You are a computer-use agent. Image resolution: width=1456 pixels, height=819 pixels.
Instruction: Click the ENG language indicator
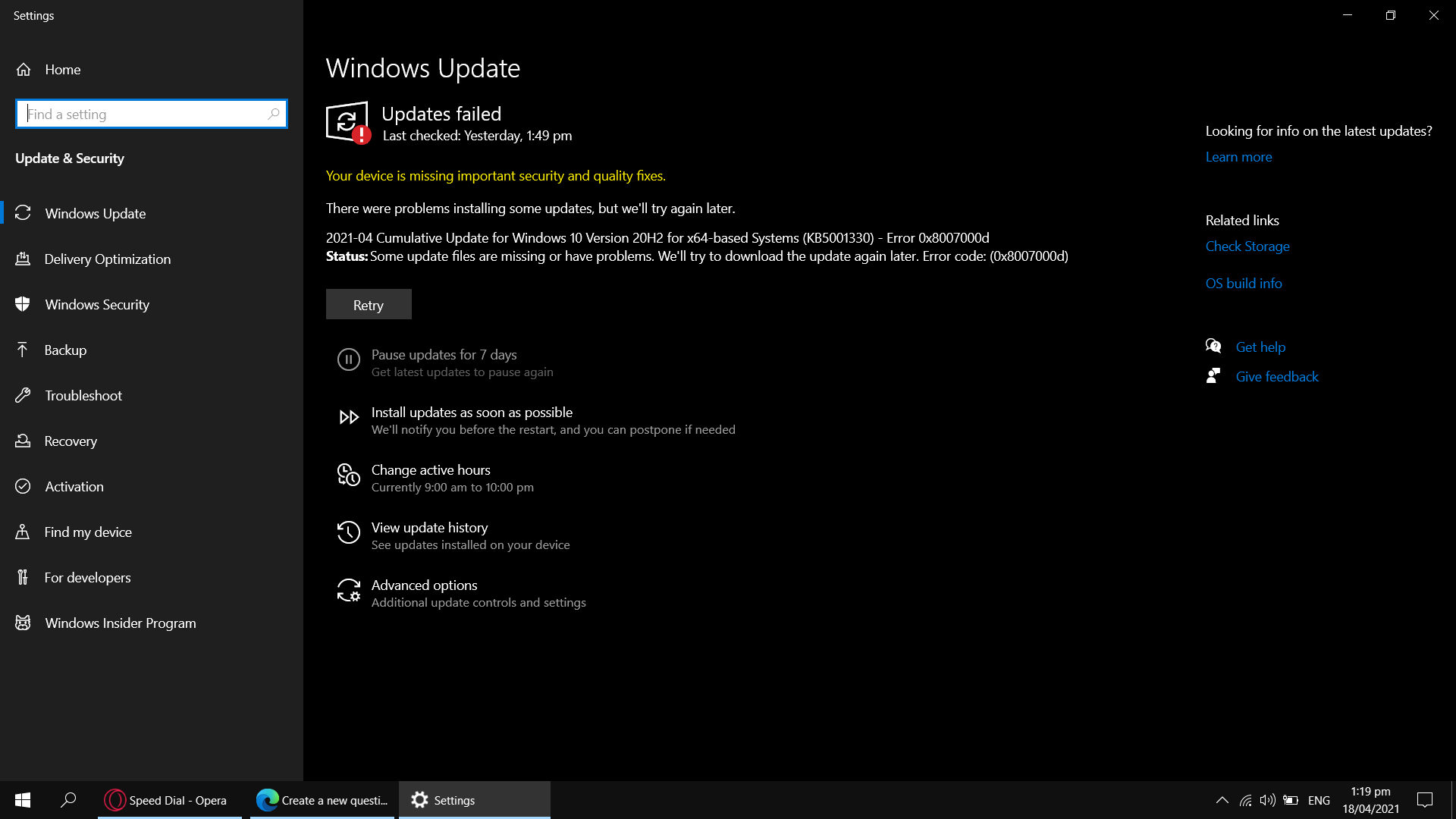tap(1319, 800)
